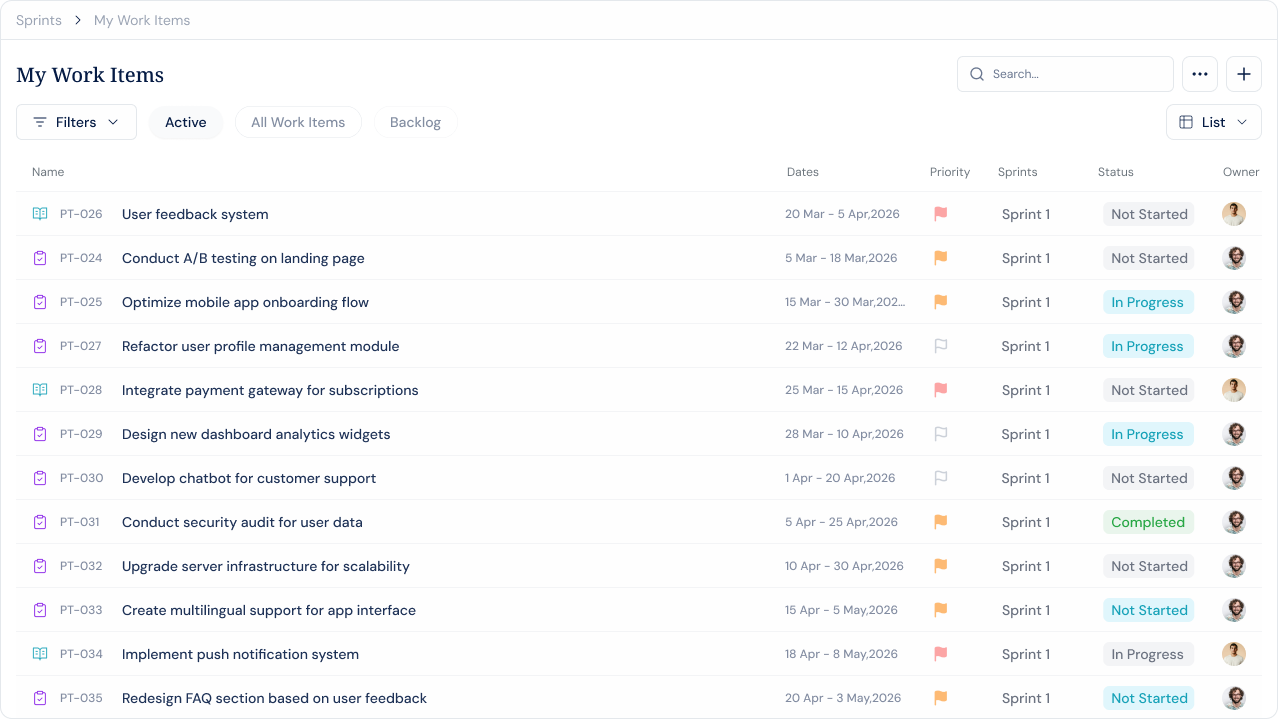The width and height of the screenshot is (1278, 719).
Task: Open status badge for PT-033
Action: click(1149, 610)
